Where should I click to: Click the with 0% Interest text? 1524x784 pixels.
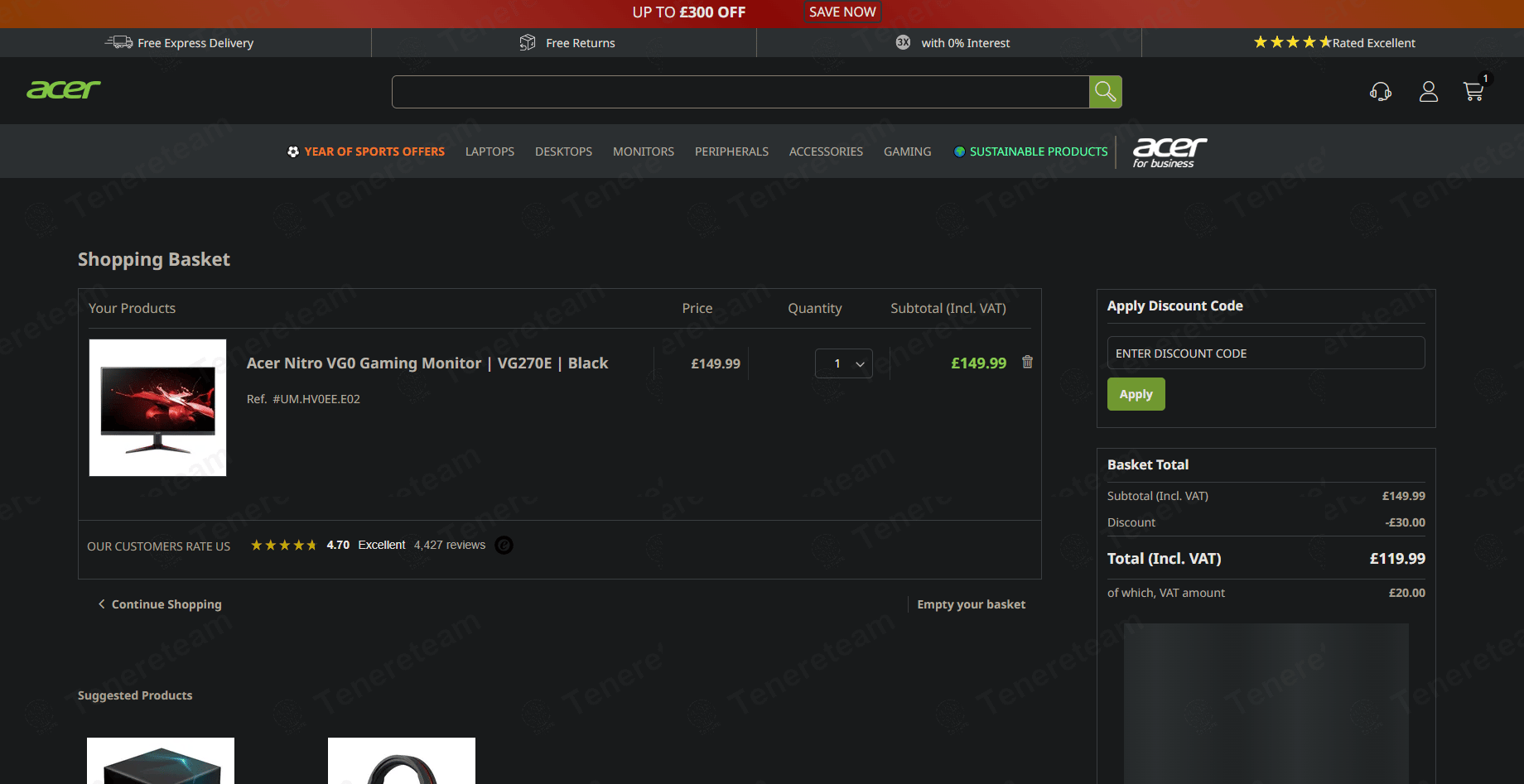[966, 43]
